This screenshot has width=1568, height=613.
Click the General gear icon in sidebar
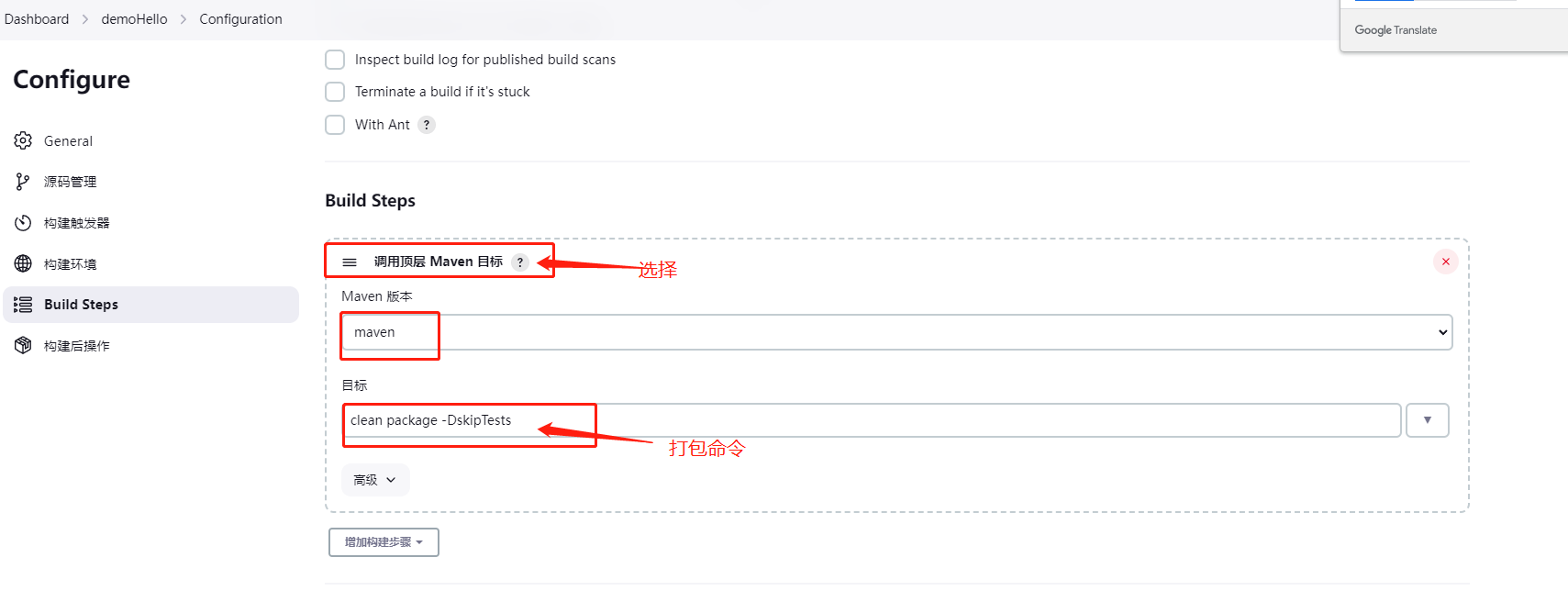23,140
